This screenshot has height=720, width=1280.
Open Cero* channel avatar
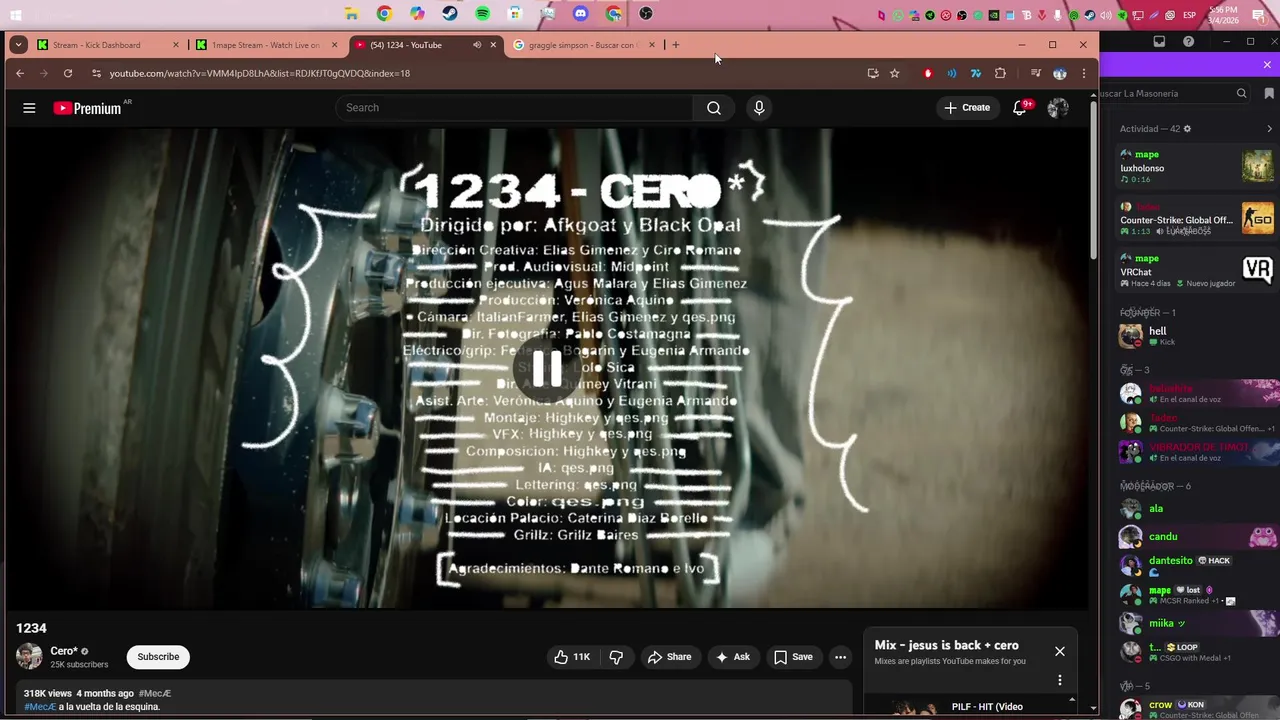(x=29, y=657)
